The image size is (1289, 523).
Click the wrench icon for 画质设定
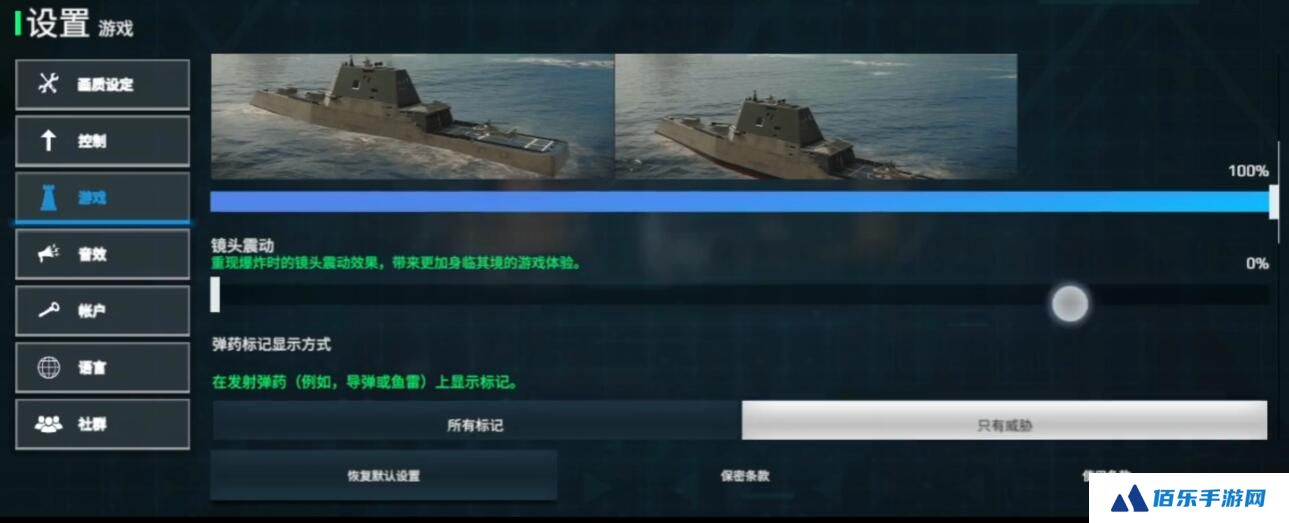(48, 84)
